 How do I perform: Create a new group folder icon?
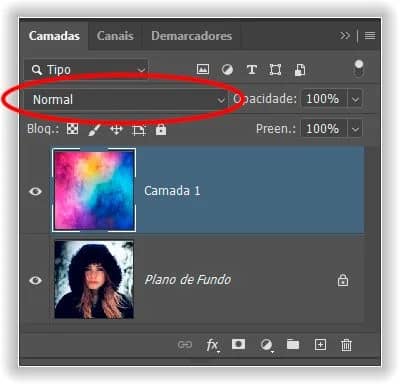point(293,344)
